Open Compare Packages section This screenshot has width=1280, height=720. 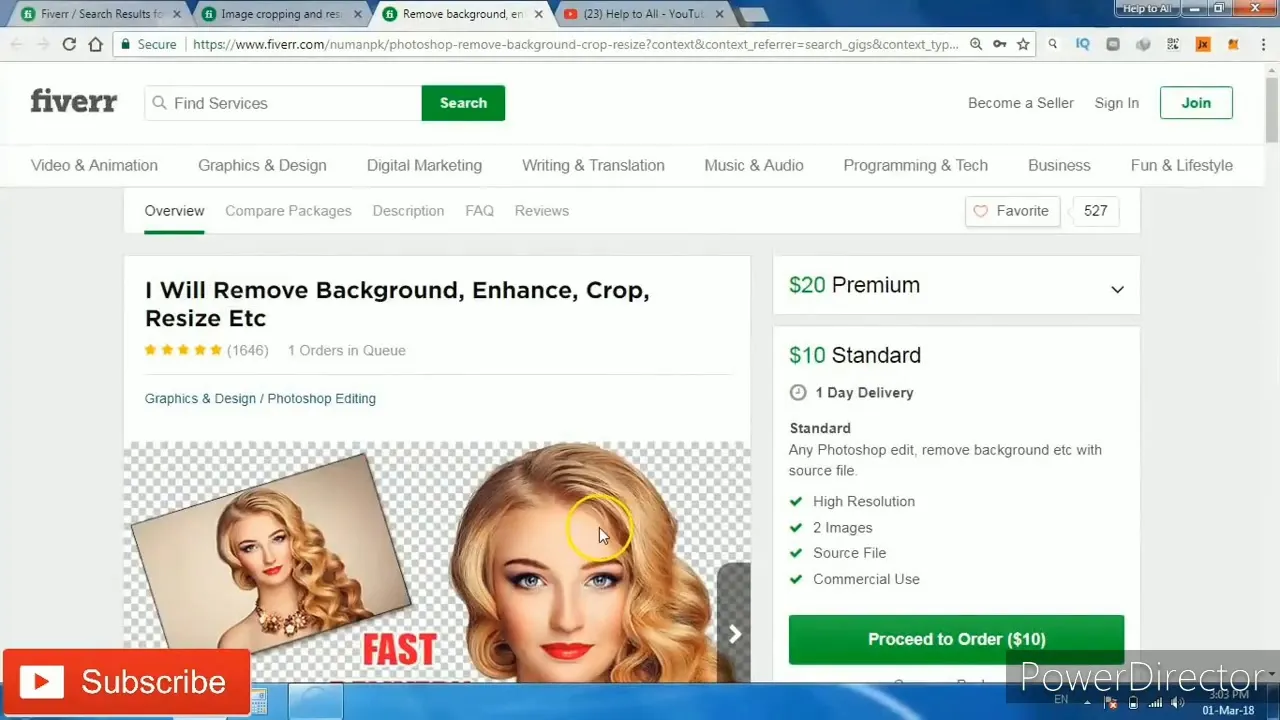coord(288,211)
